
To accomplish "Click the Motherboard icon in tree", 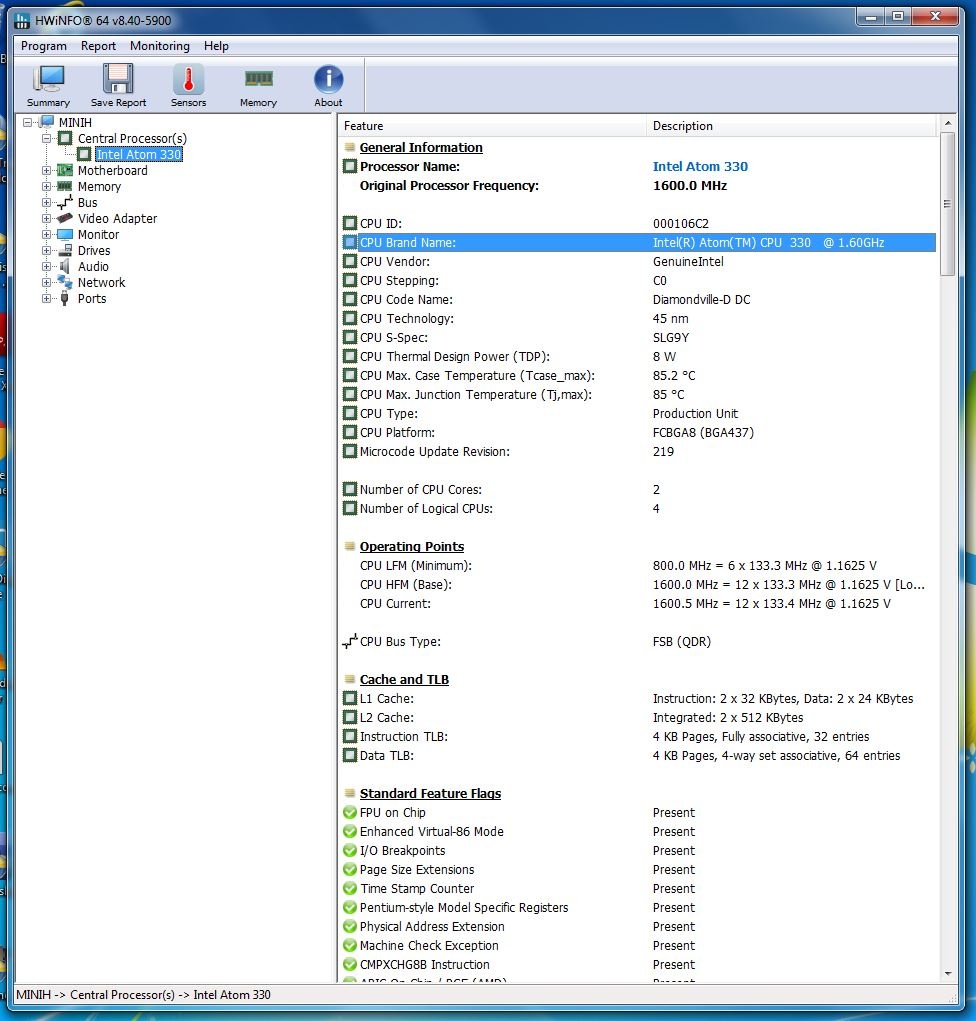I will point(64,171).
